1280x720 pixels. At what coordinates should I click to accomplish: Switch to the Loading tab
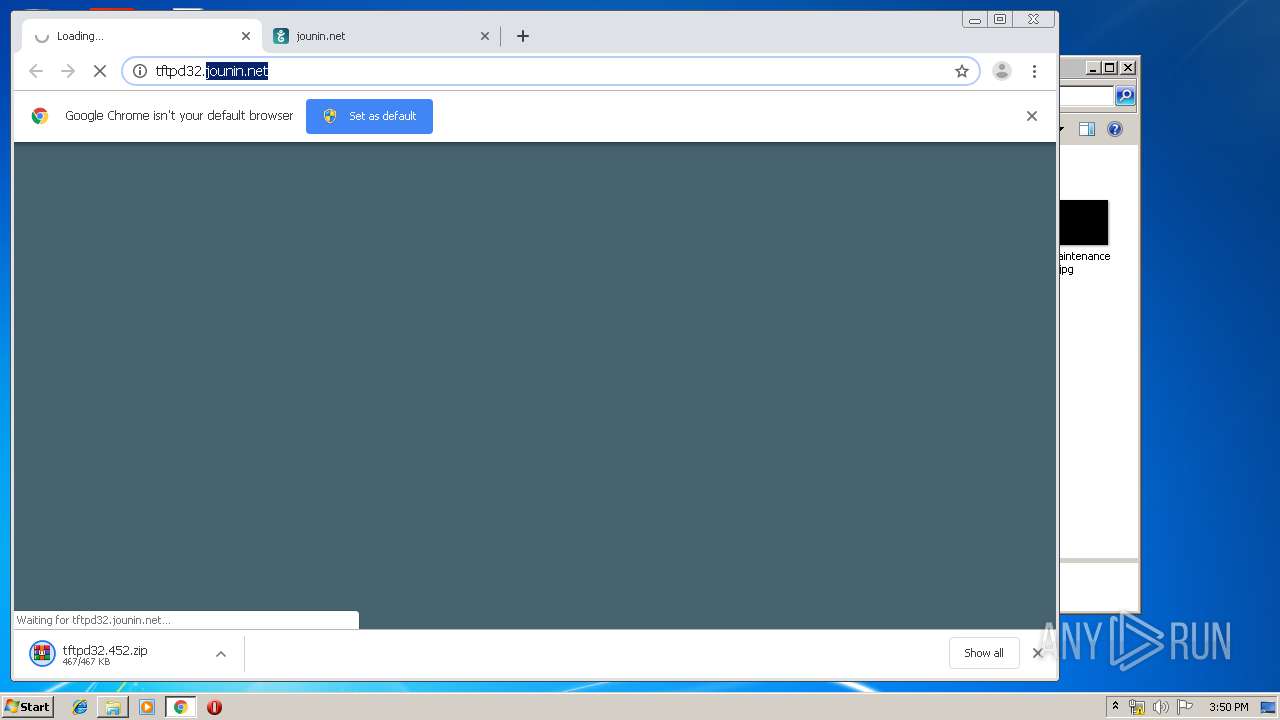pyautogui.click(x=143, y=36)
